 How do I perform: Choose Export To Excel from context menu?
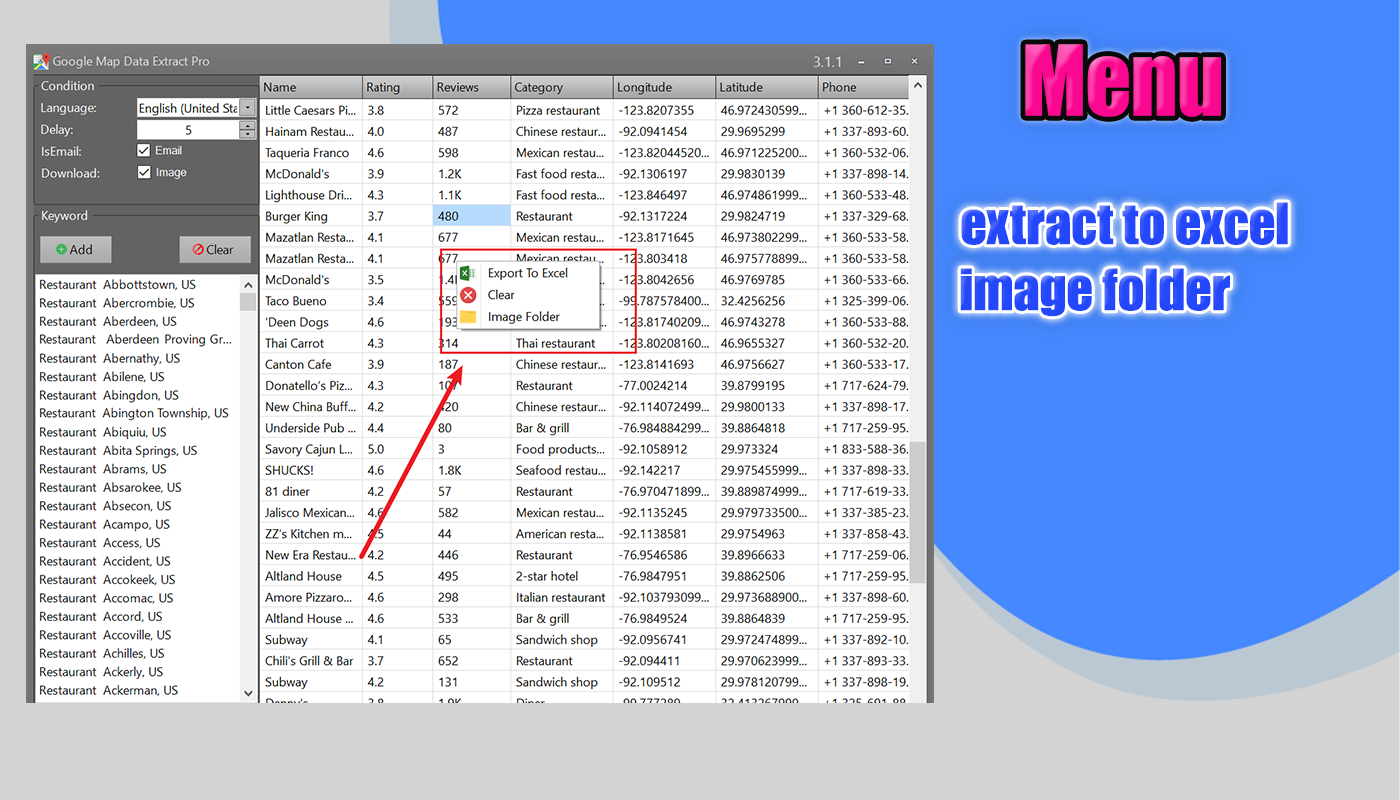pos(528,273)
